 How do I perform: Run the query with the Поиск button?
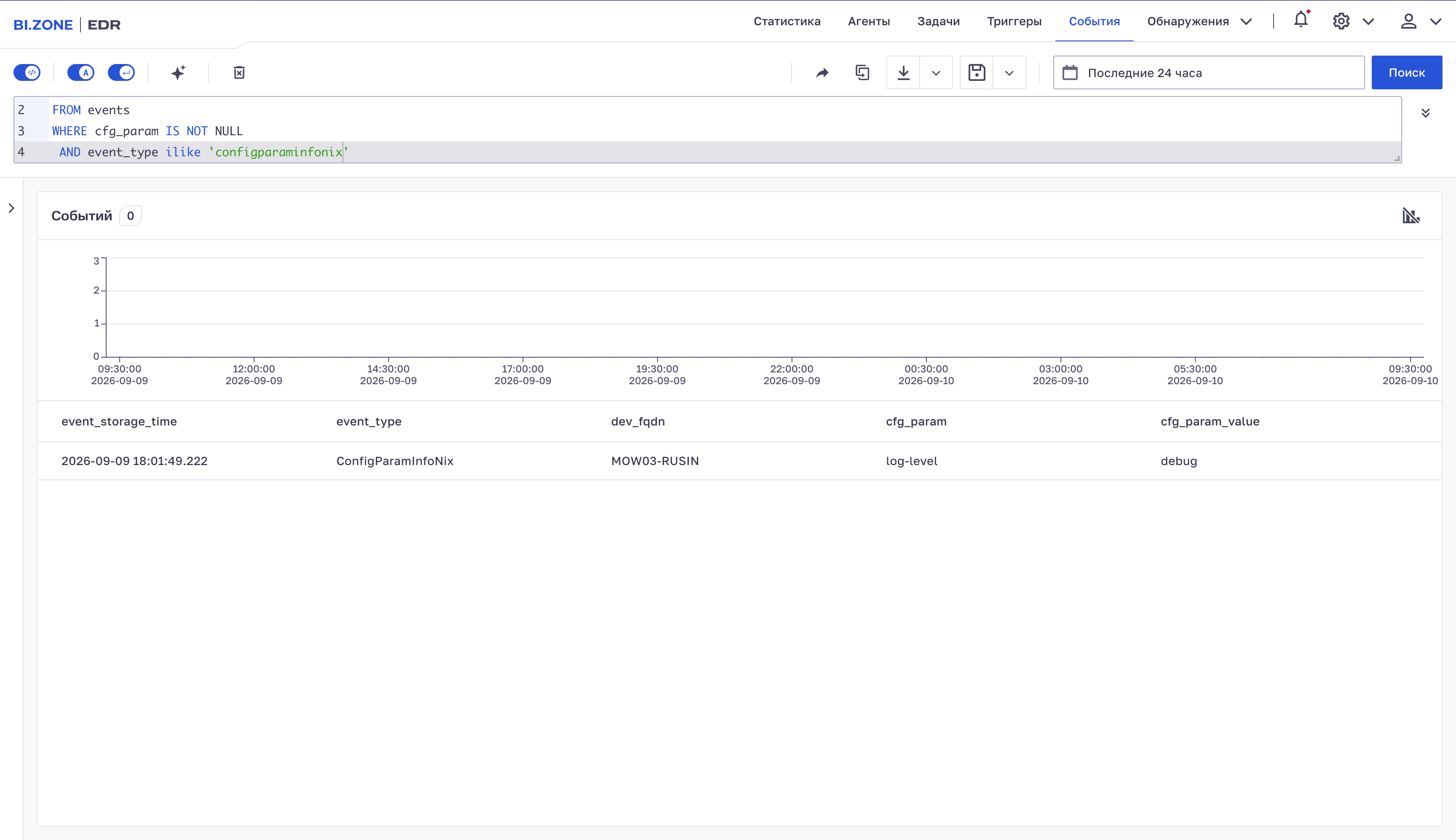pyautogui.click(x=1406, y=73)
